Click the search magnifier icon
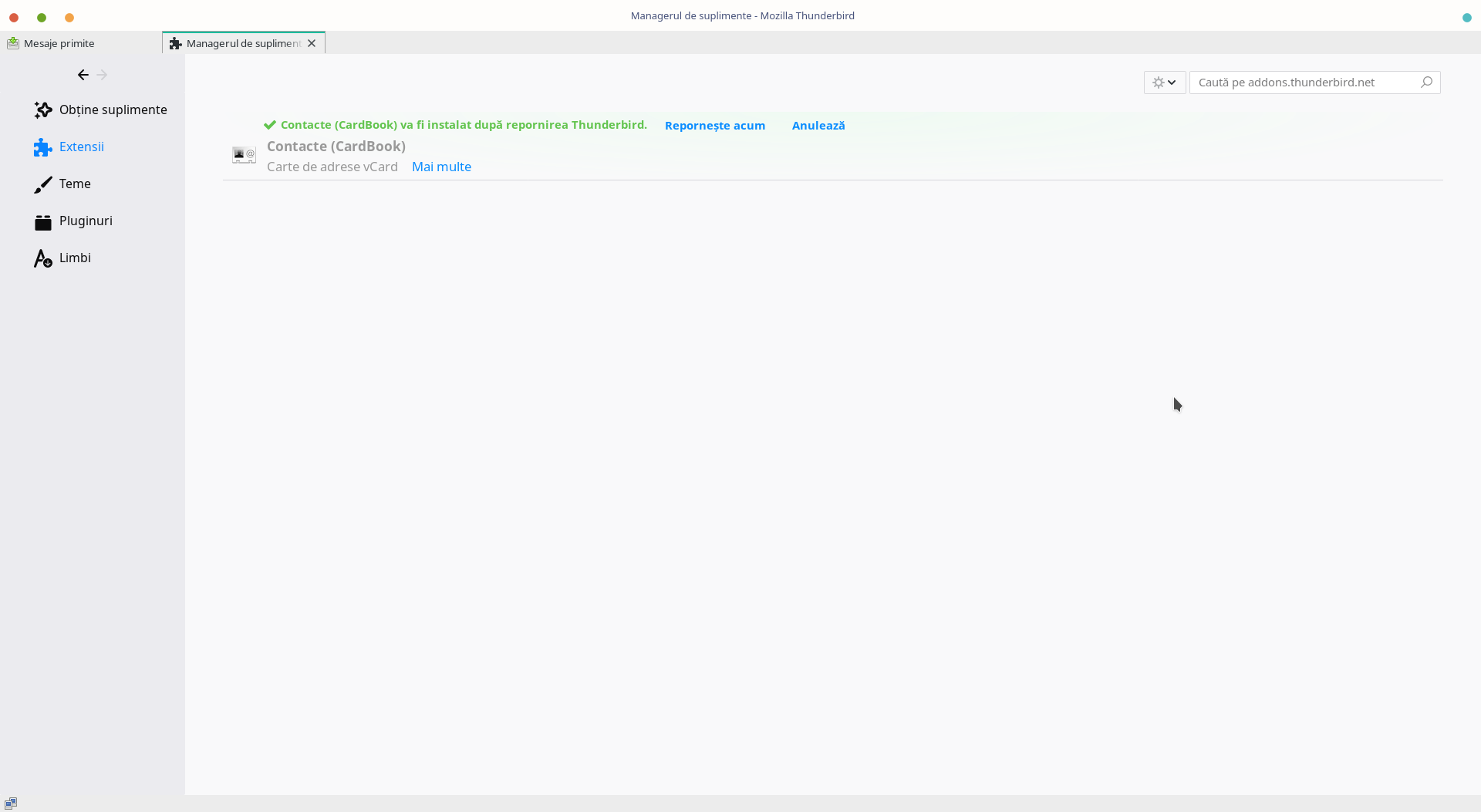This screenshot has width=1481, height=812. pyautogui.click(x=1426, y=82)
